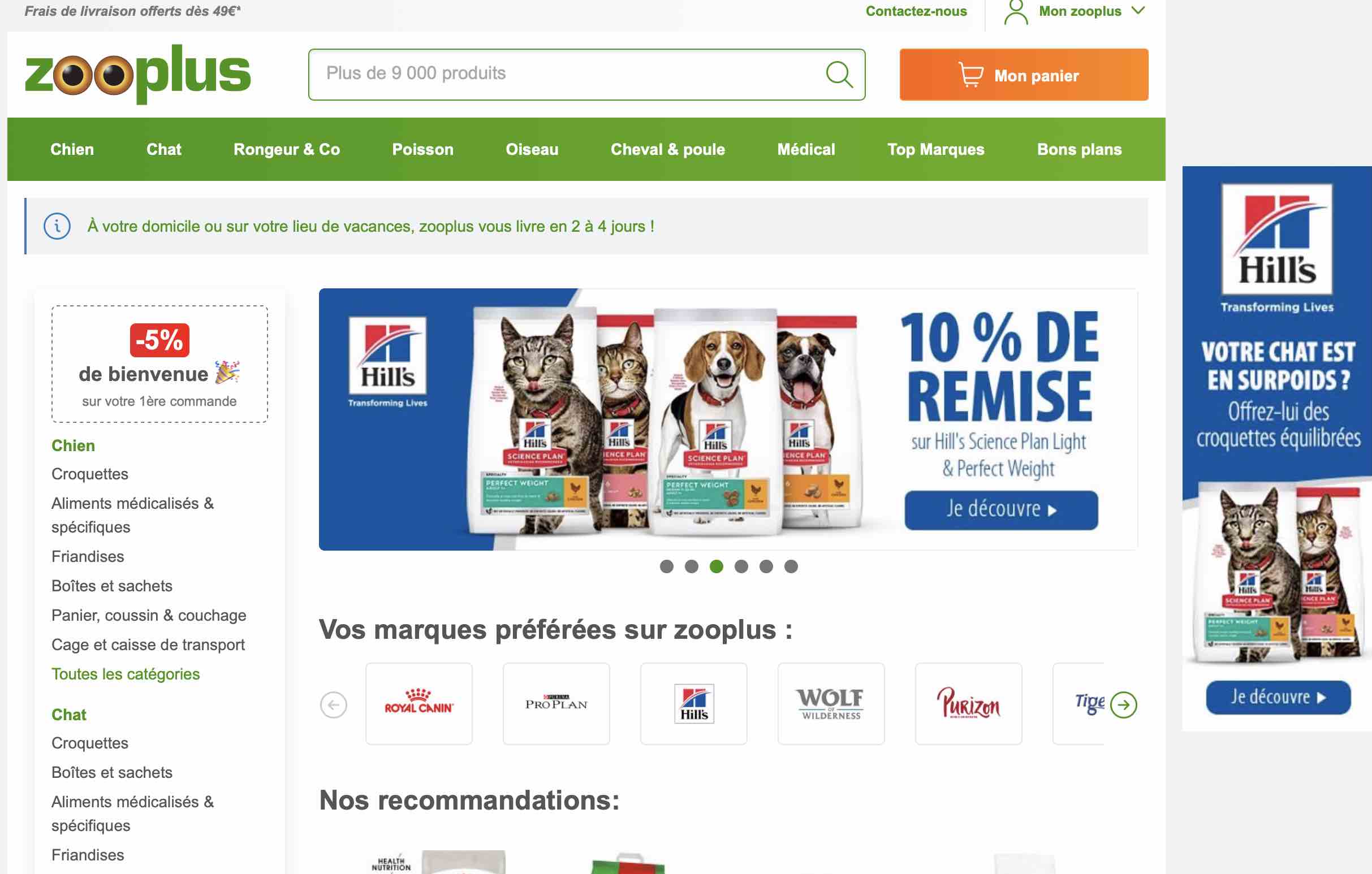
Task: Expand the Mon zooplus dropdown chevron
Action: (1138, 11)
